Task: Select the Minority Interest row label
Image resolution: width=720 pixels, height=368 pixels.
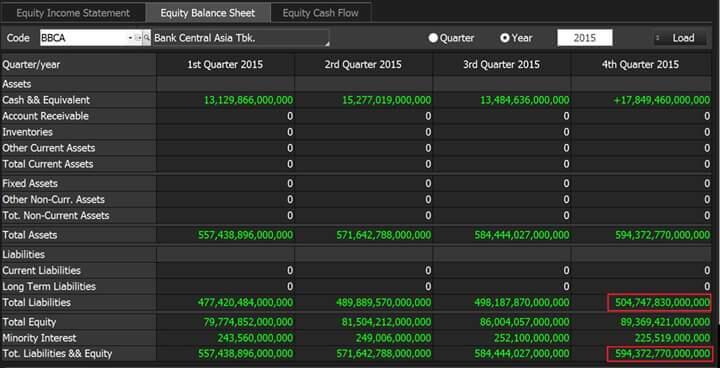Action: point(39,338)
